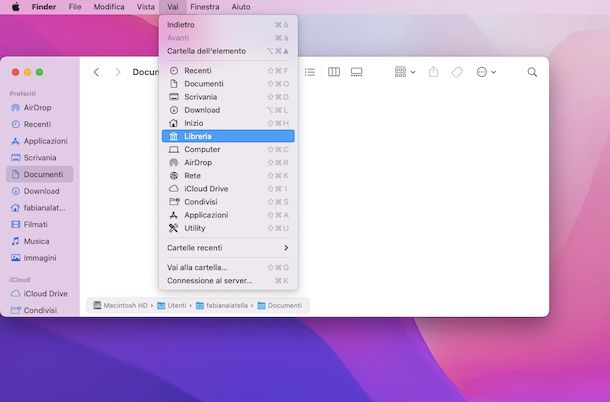The height and width of the screenshot is (402, 610).
Task: Click the Computer laptop icon in Vai menu
Action: click(174, 149)
